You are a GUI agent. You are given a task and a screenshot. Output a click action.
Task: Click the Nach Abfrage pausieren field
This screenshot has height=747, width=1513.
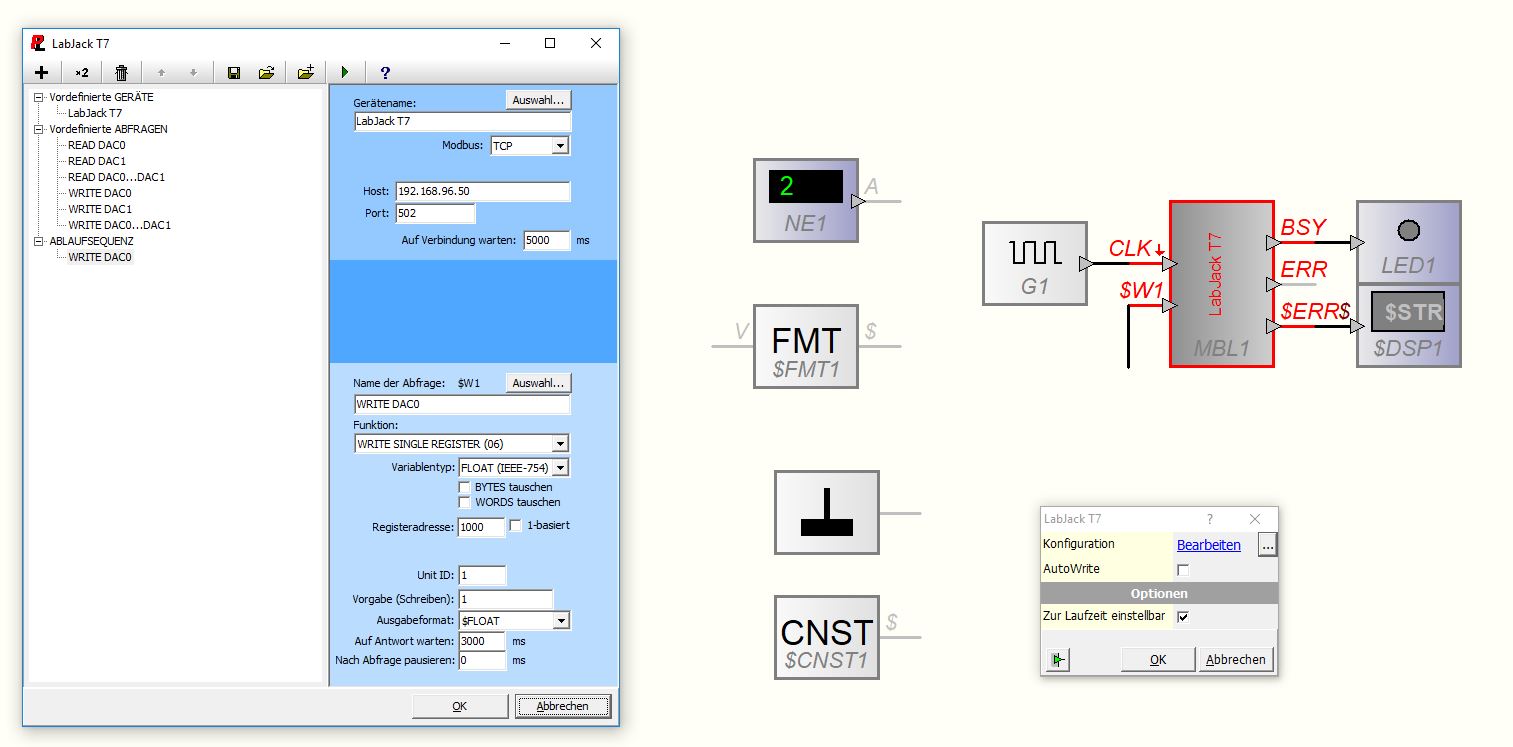coord(482,661)
